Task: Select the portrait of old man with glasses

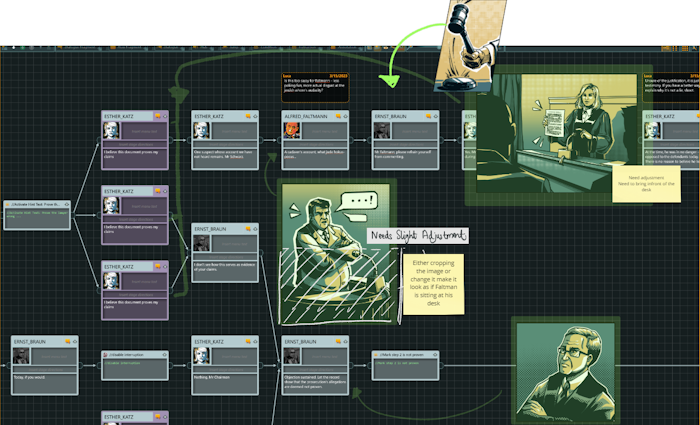Action: tap(566, 370)
